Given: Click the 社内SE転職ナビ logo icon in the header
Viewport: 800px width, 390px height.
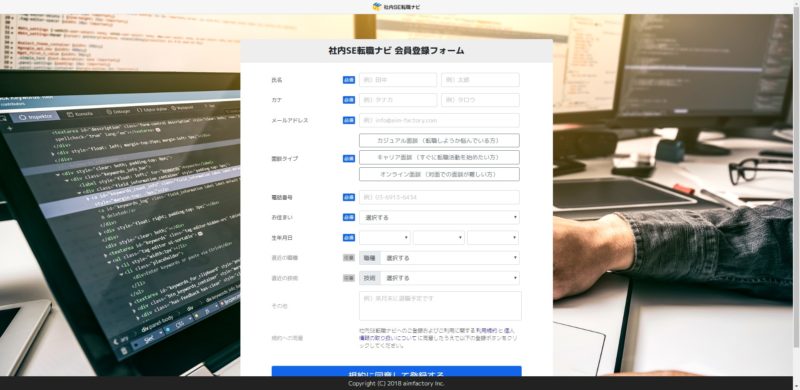Looking at the screenshot, I should pos(378,7).
